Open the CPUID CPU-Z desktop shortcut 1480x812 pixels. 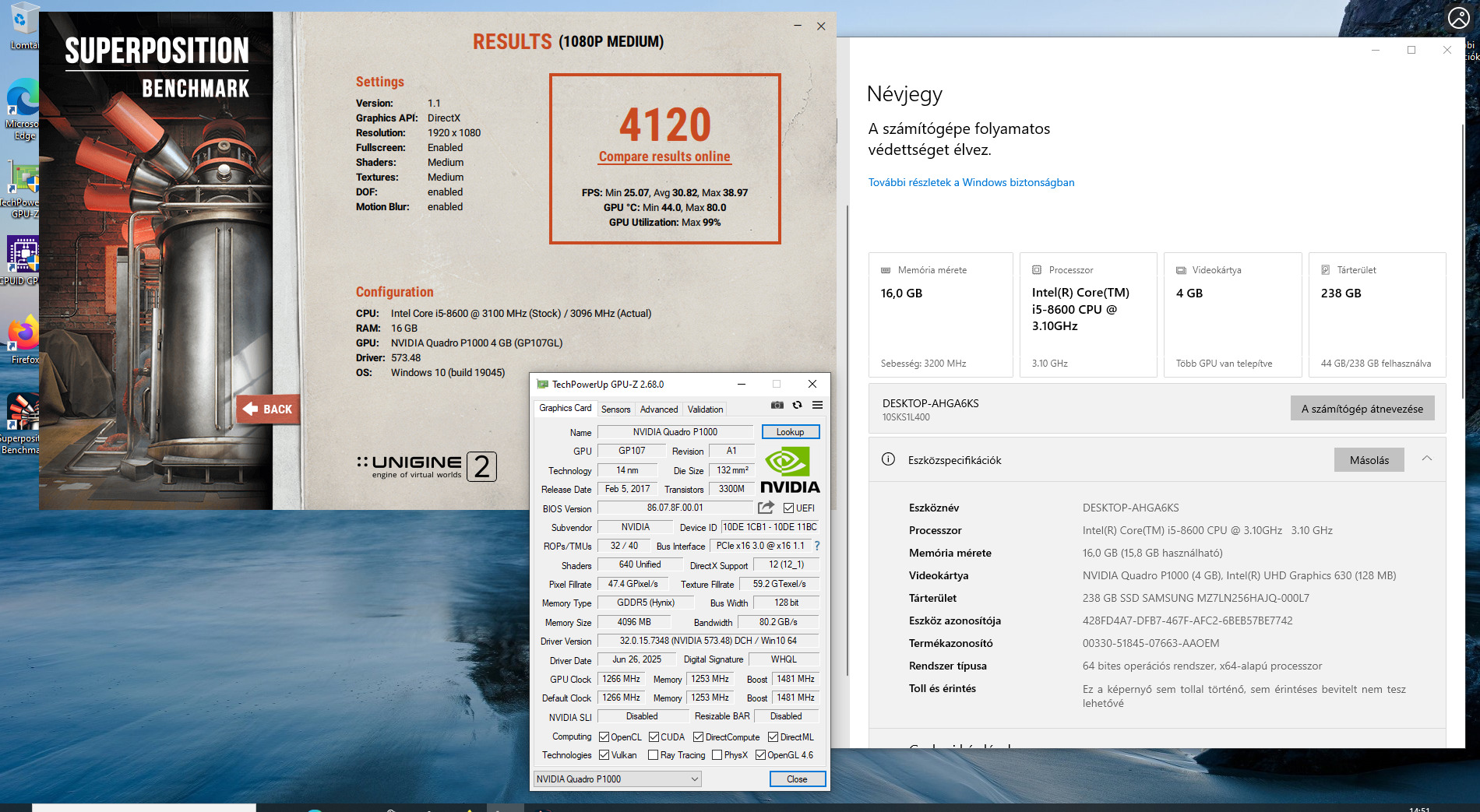click(x=21, y=261)
